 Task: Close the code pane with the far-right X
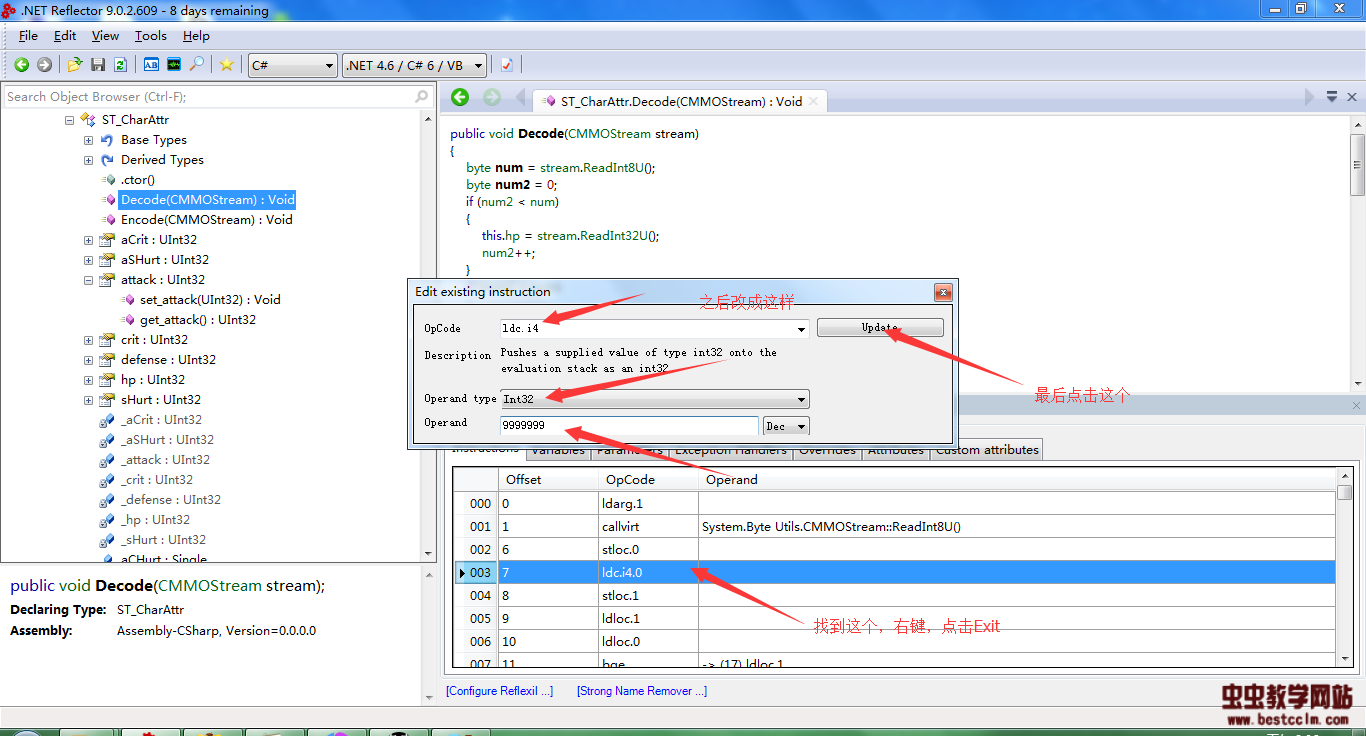tap(1352, 98)
